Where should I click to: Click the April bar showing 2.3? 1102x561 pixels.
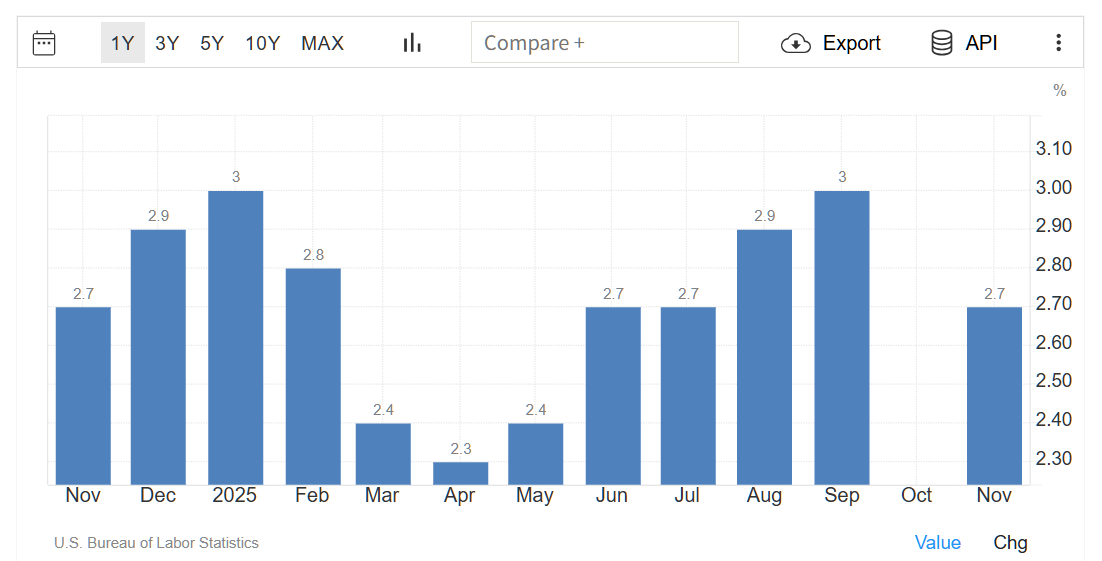point(461,473)
